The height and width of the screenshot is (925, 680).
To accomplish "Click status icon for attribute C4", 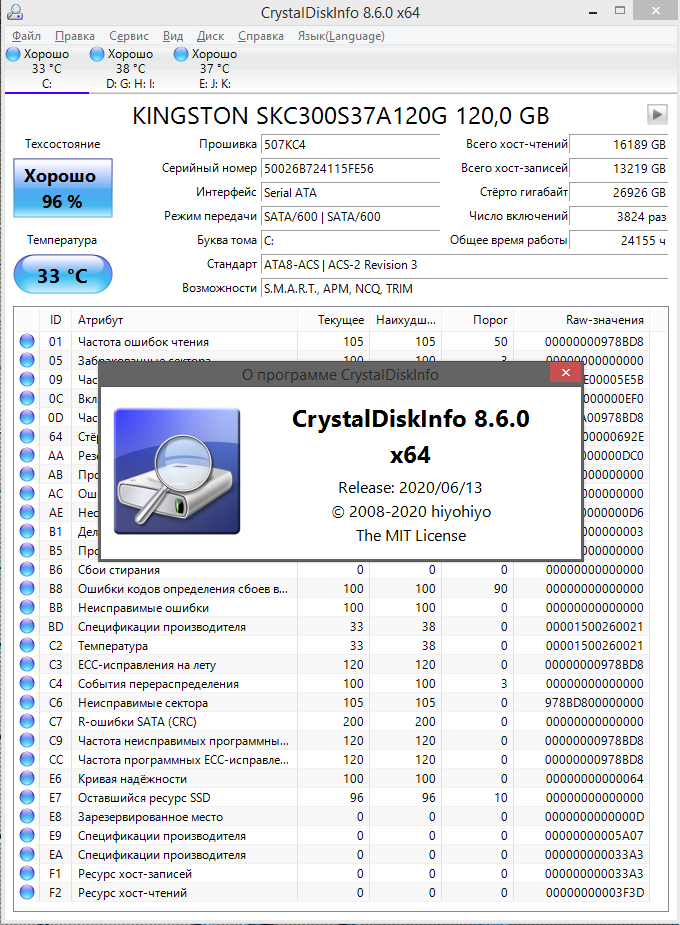I will tap(27, 683).
